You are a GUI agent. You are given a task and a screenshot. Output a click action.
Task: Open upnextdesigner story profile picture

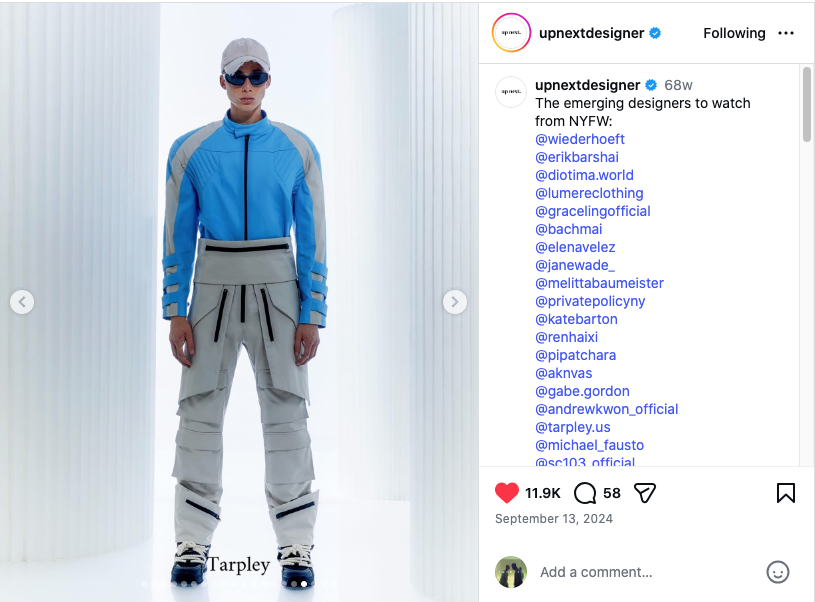click(x=511, y=33)
